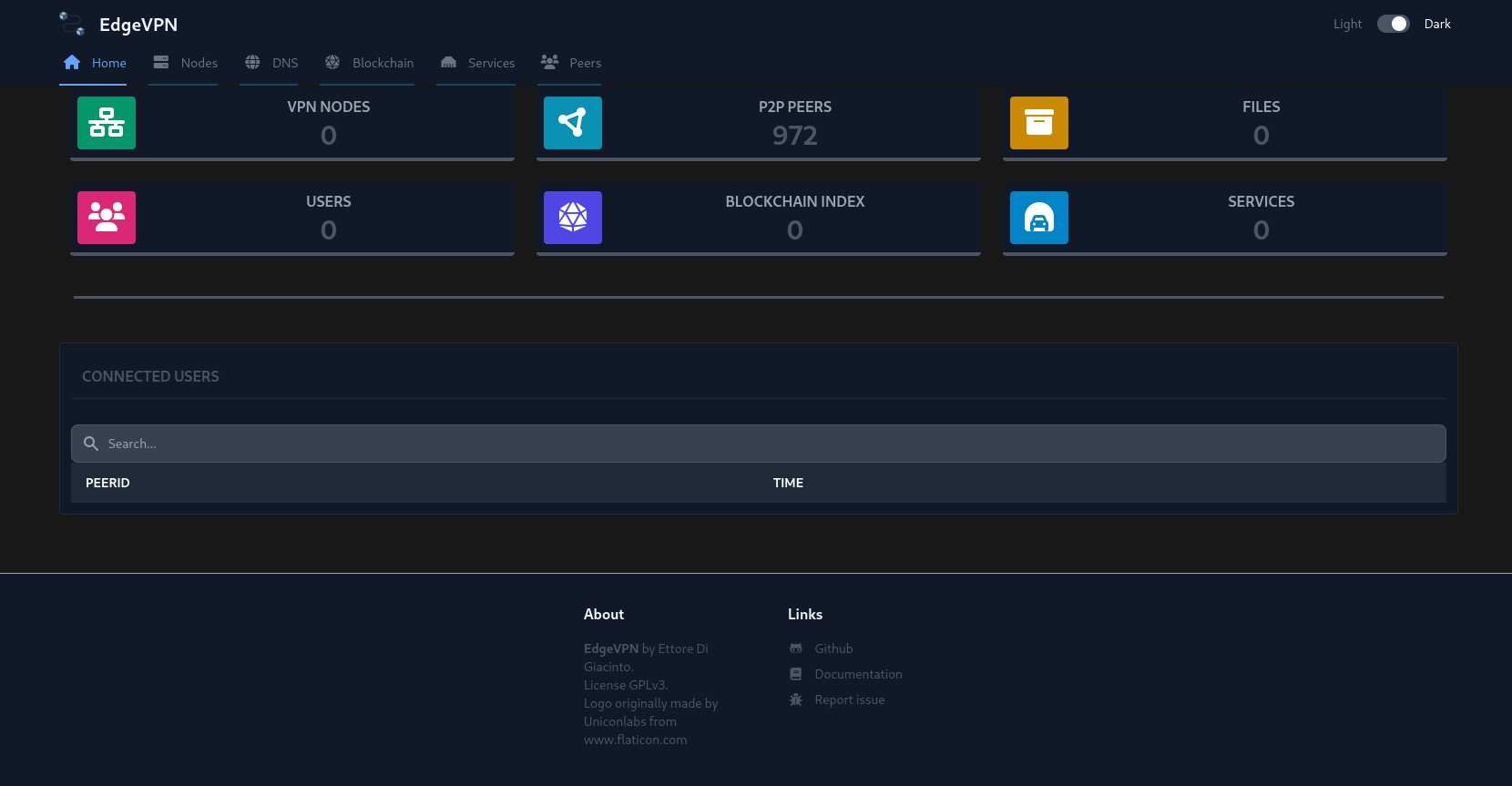Click the TIME column header
The image size is (1512, 786).
click(788, 483)
